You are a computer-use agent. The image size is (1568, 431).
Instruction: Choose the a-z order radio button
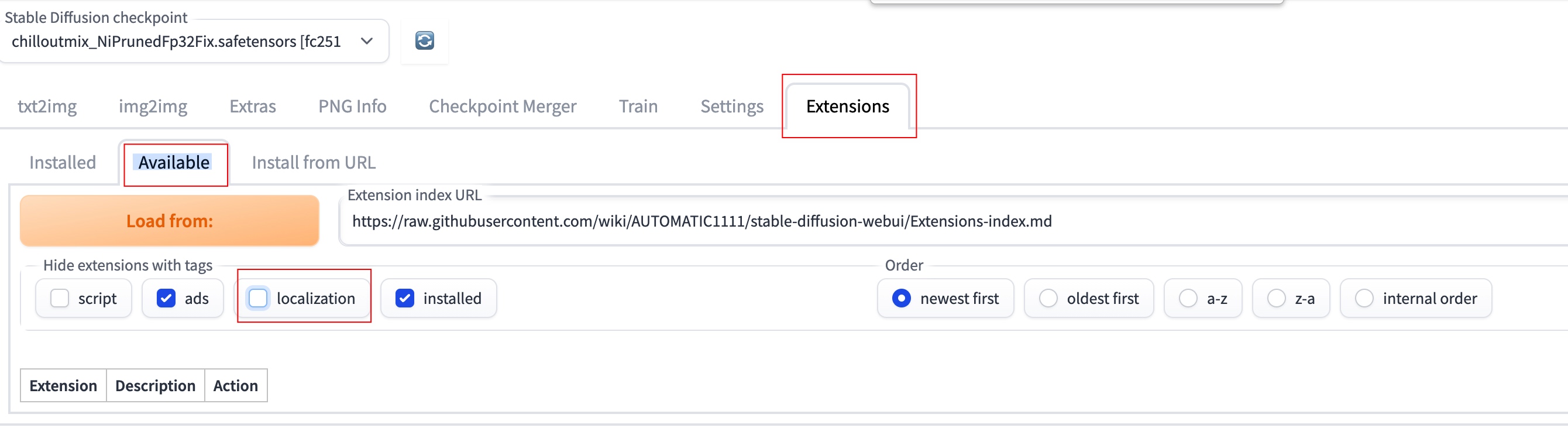coord(1188,299)
